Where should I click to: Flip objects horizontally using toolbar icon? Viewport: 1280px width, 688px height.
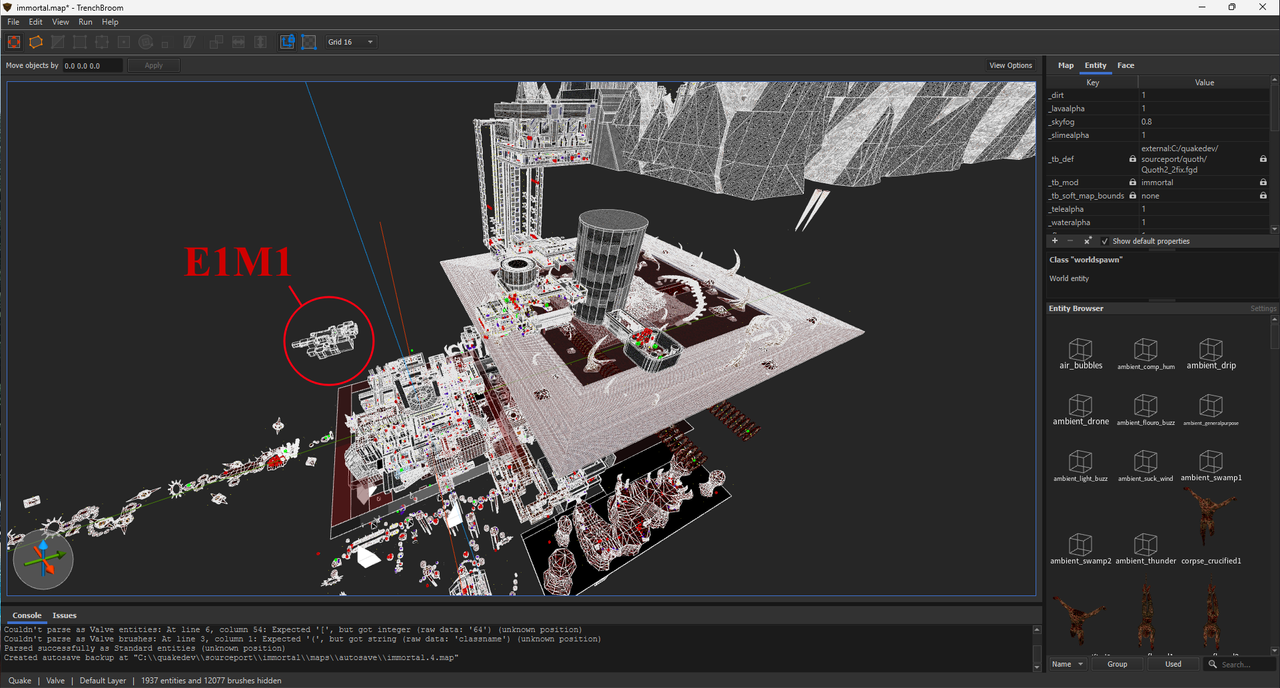tap(238, 42)
